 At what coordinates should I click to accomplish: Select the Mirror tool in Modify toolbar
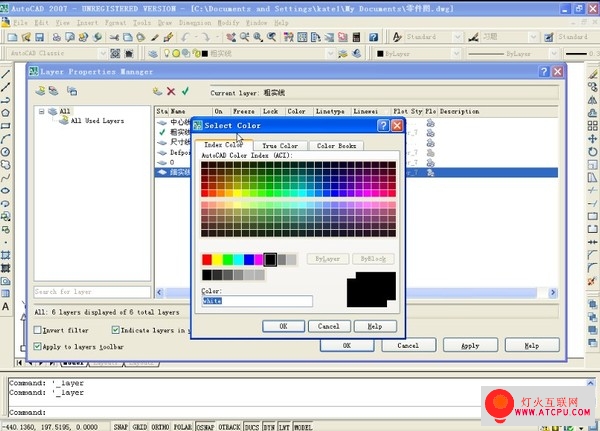592,100
